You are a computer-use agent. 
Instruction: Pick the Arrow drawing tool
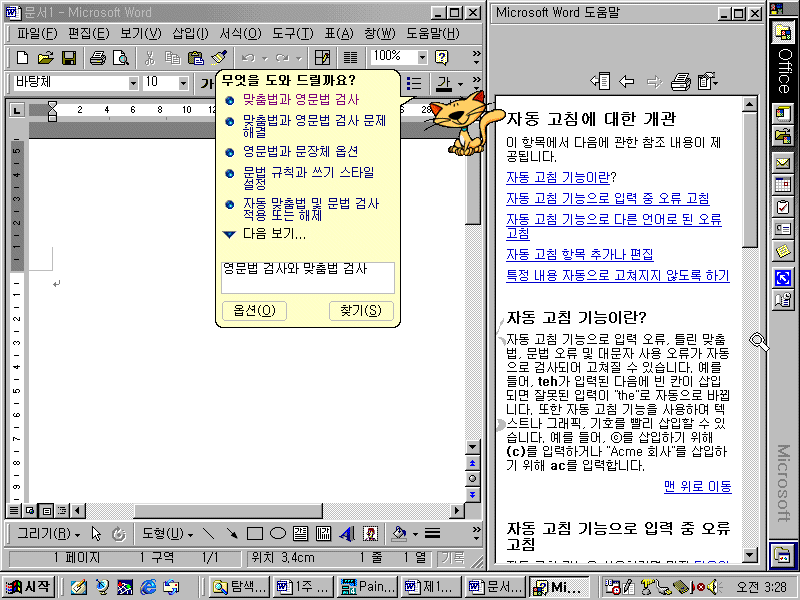[x=232, y=534]
